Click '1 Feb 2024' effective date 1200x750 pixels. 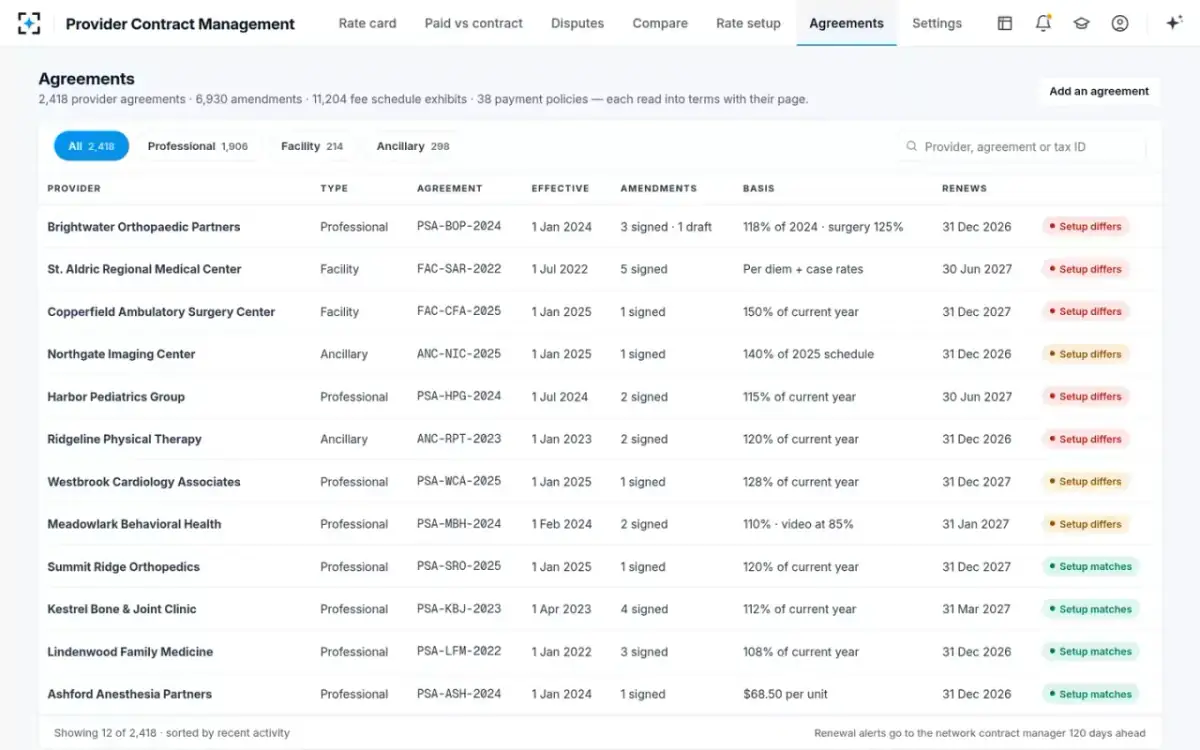pos(561,524)
